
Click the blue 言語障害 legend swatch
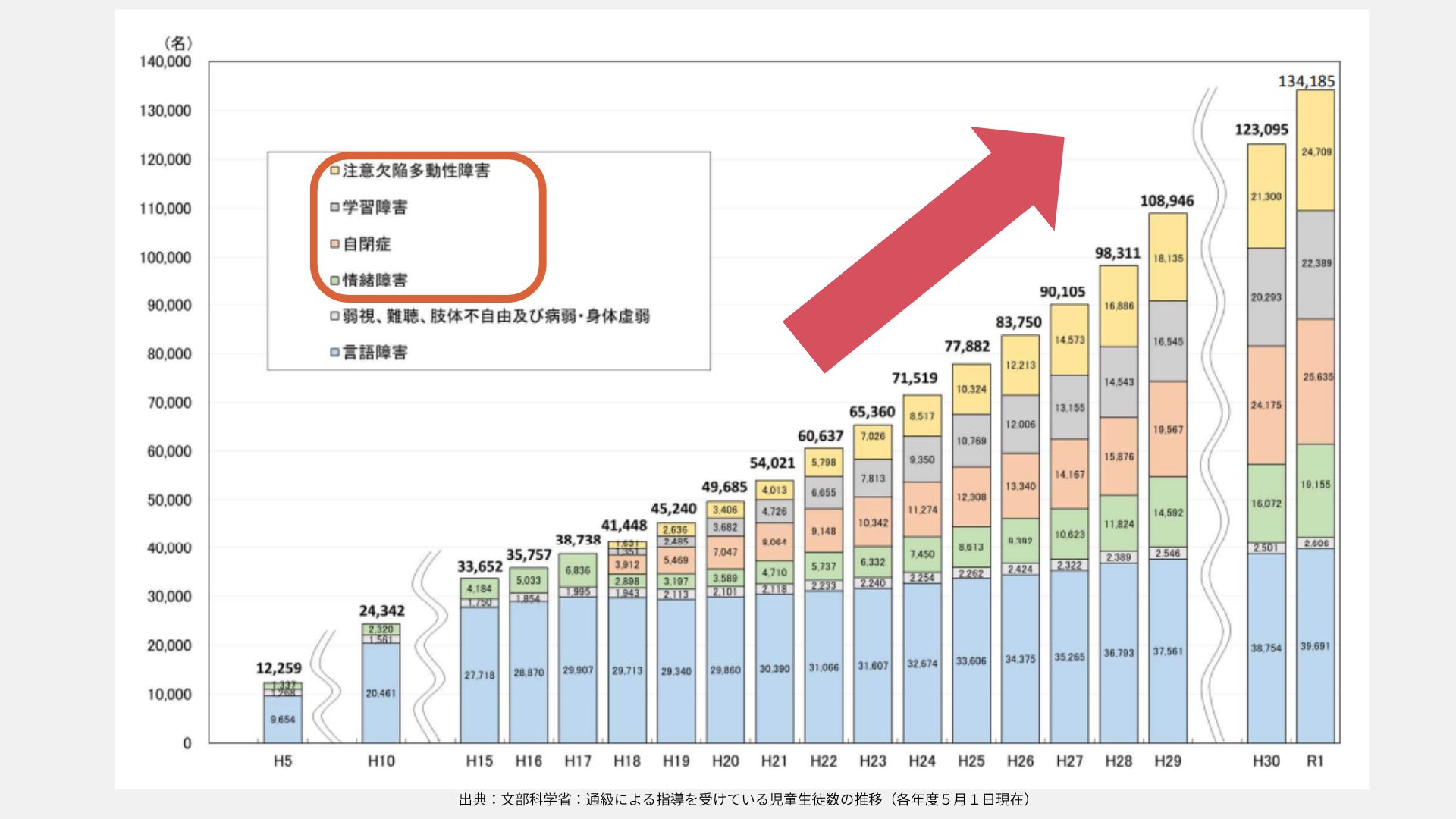[x=334, y=353]
